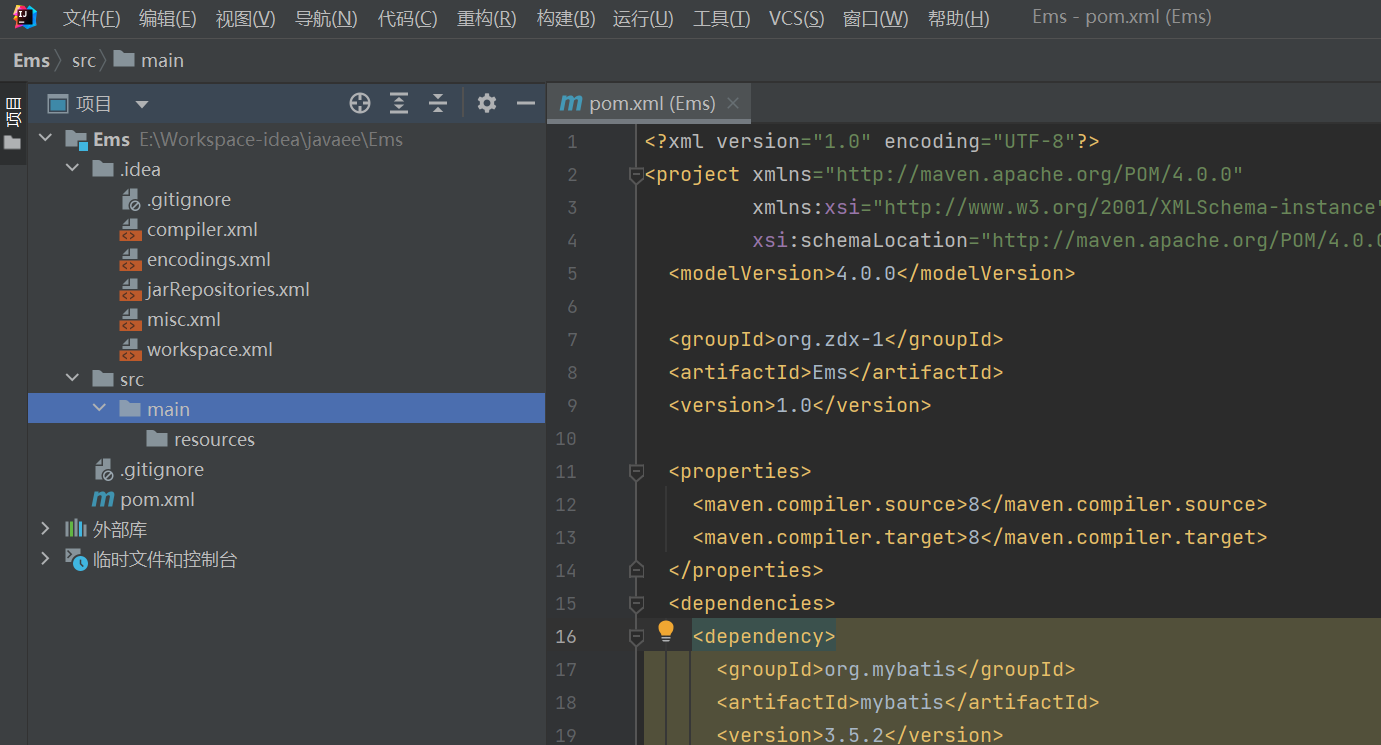Open the 项目 view dropdown arrow
The width and height of the screenshot is (1381, 745).
coord(142,104)
